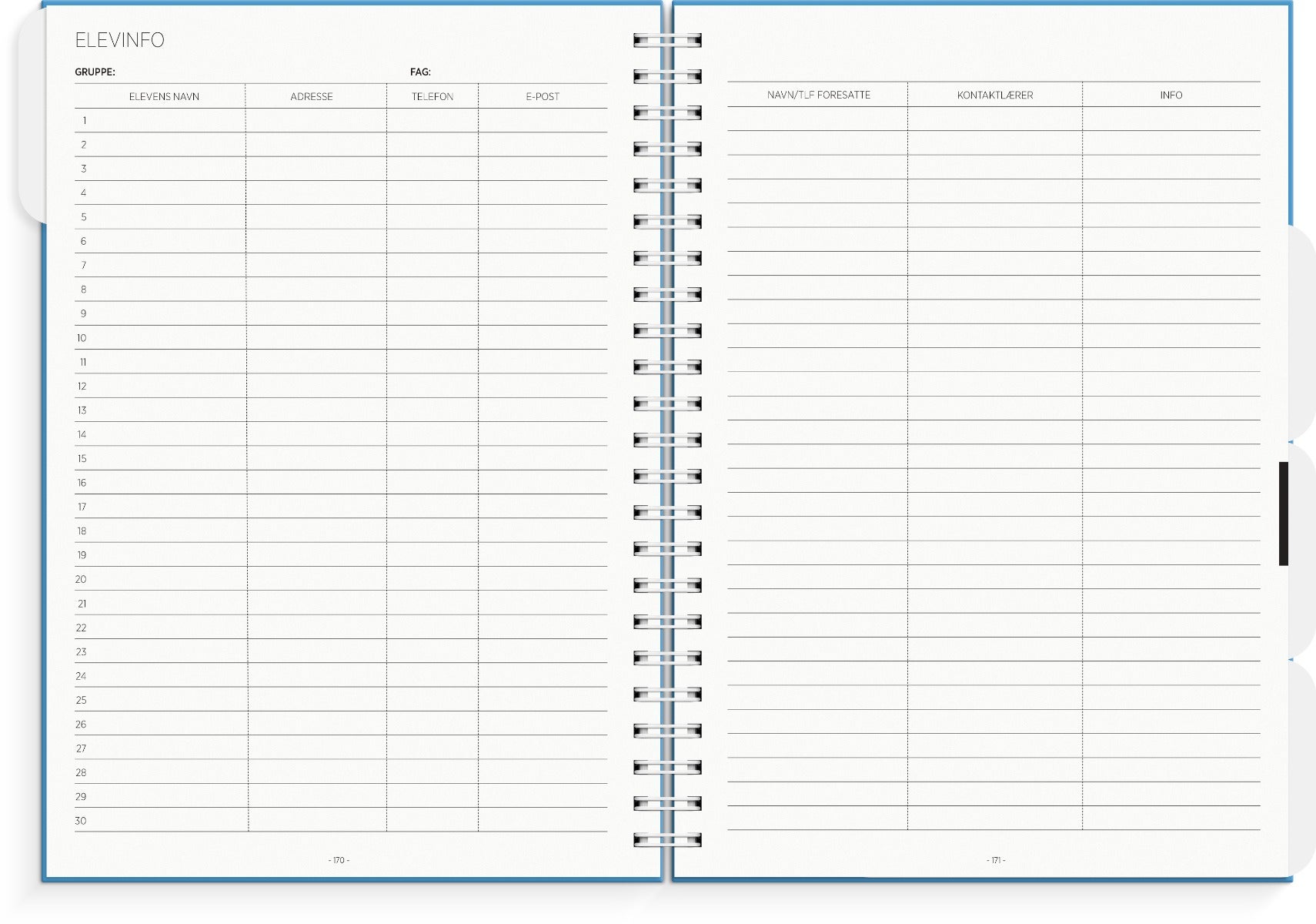Select the divider tab on the left edge
1316x924 pixels.
pyautogui.click(x=31, y=115)
